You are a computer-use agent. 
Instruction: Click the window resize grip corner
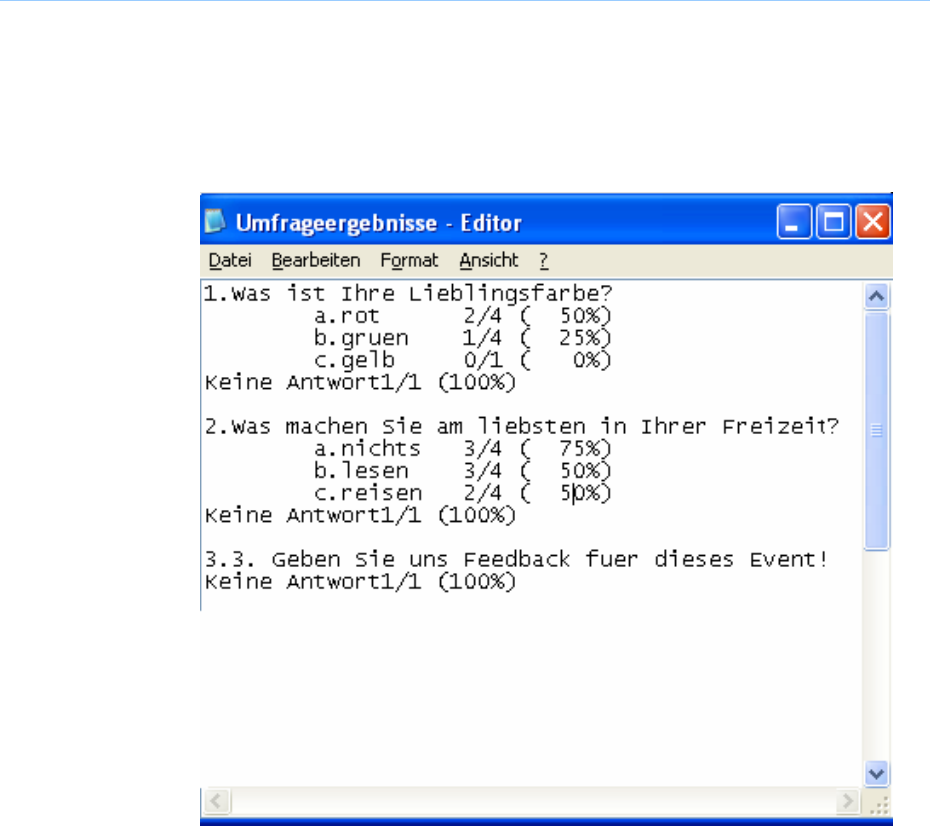pos(878,805)
